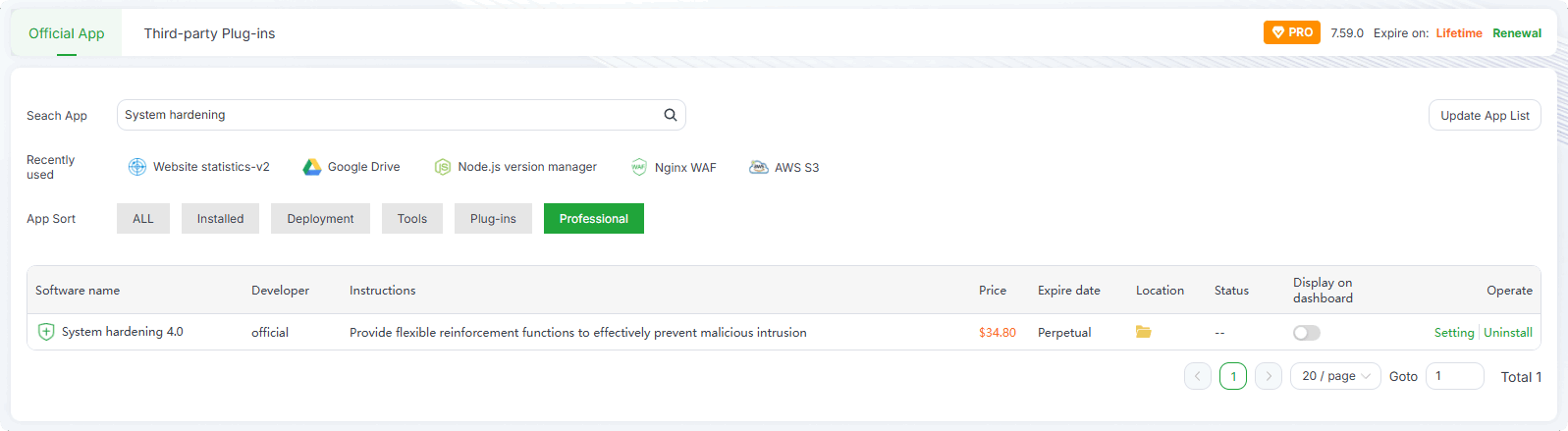Open the AWS S3 icon shortcut
The height and width of the screenshot is (431, 1568).
click(x=759, y=167)
